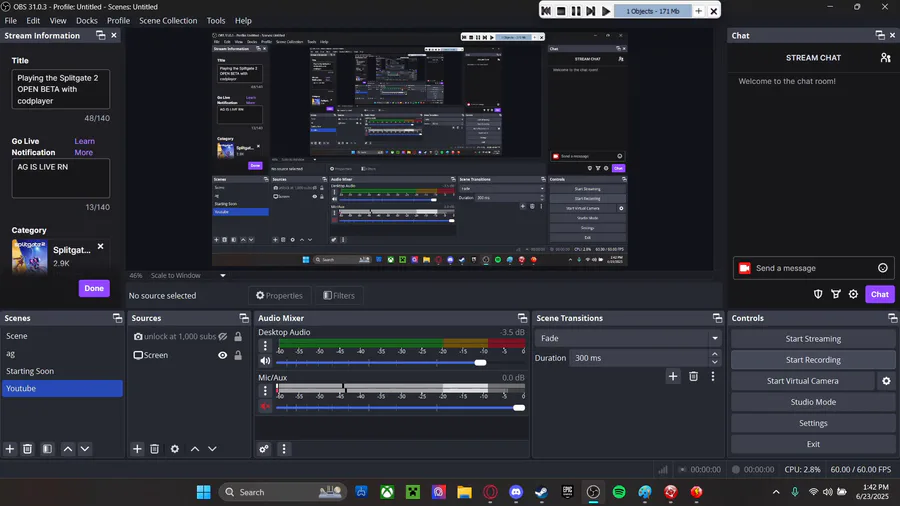Click Start Recording button

(813, 360)
